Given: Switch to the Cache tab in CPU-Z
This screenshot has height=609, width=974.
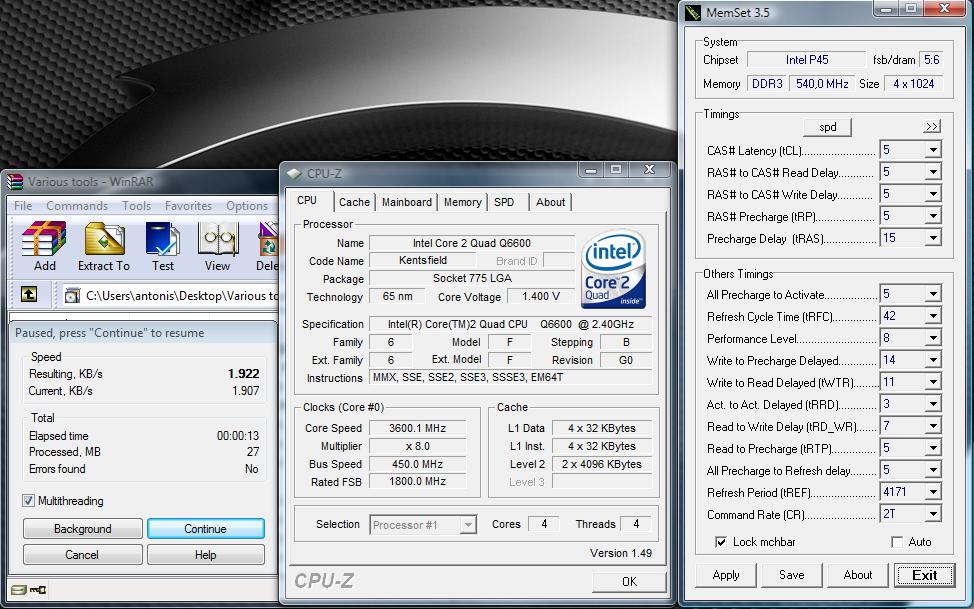Looking at the screenshot, I should (x=354, y=202).
